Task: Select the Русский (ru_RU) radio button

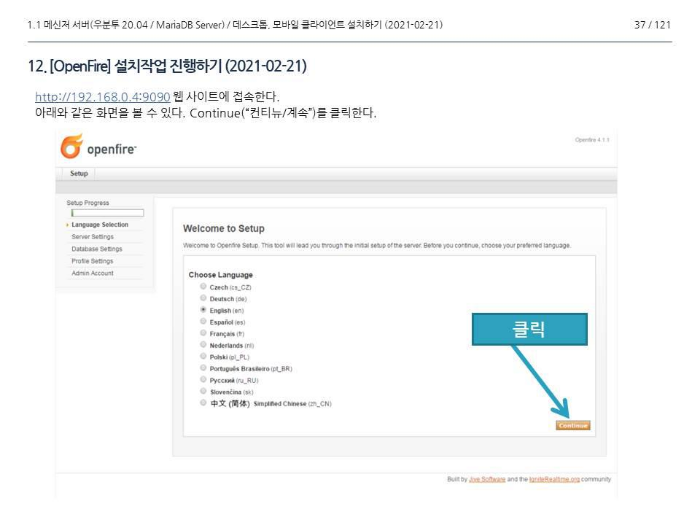Action: coord(203,379)
